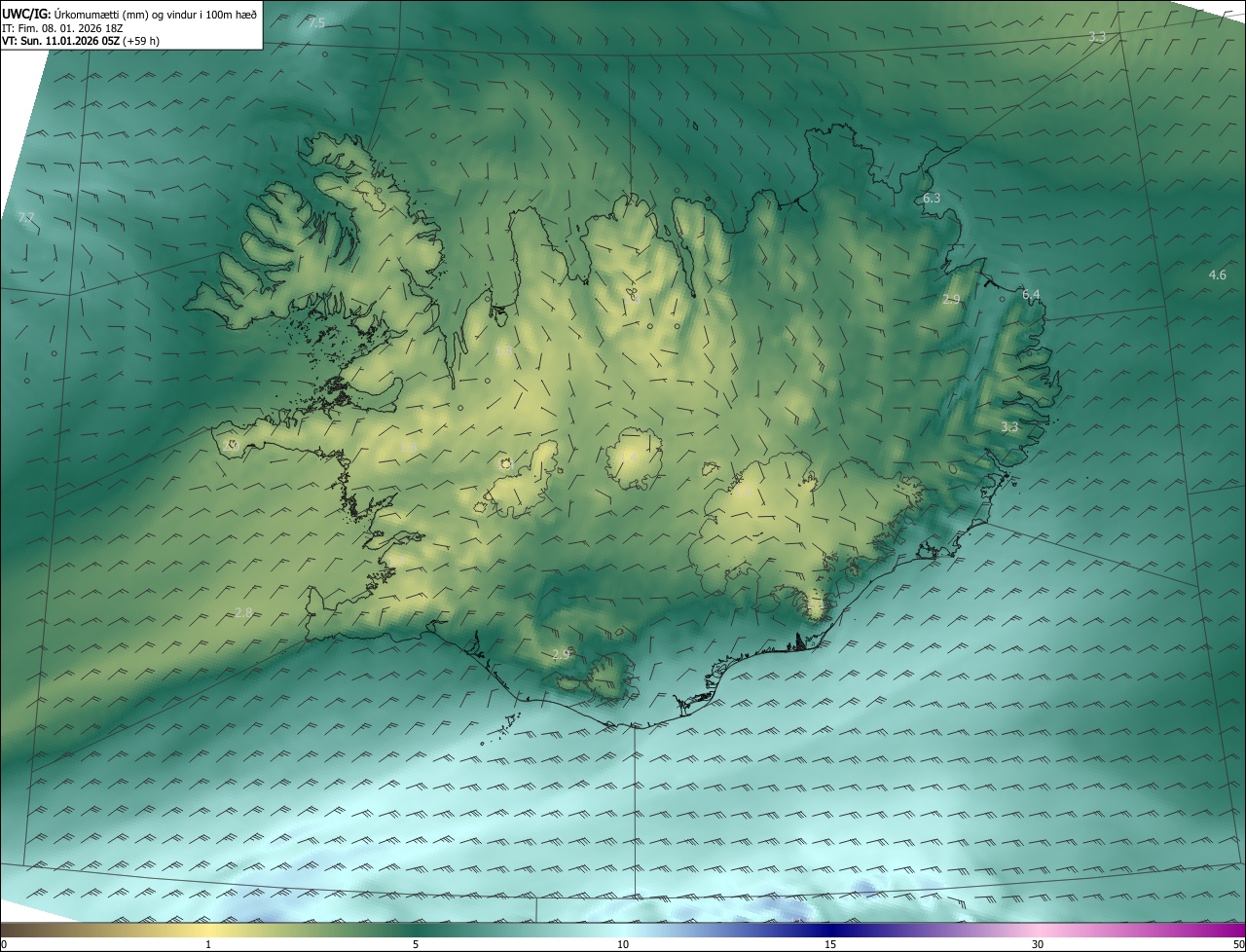The width and height of the screenshot is (1246, 952).
Task: Click the faint 2.0 value label on the map
Action: point(232,445)
